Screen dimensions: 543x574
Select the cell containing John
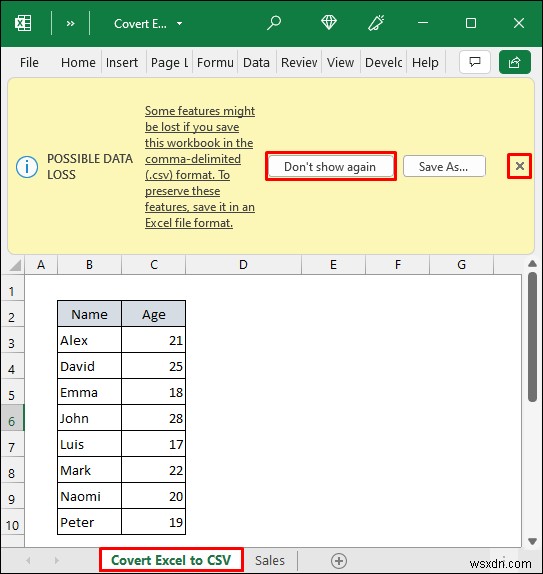pos(89,418)
